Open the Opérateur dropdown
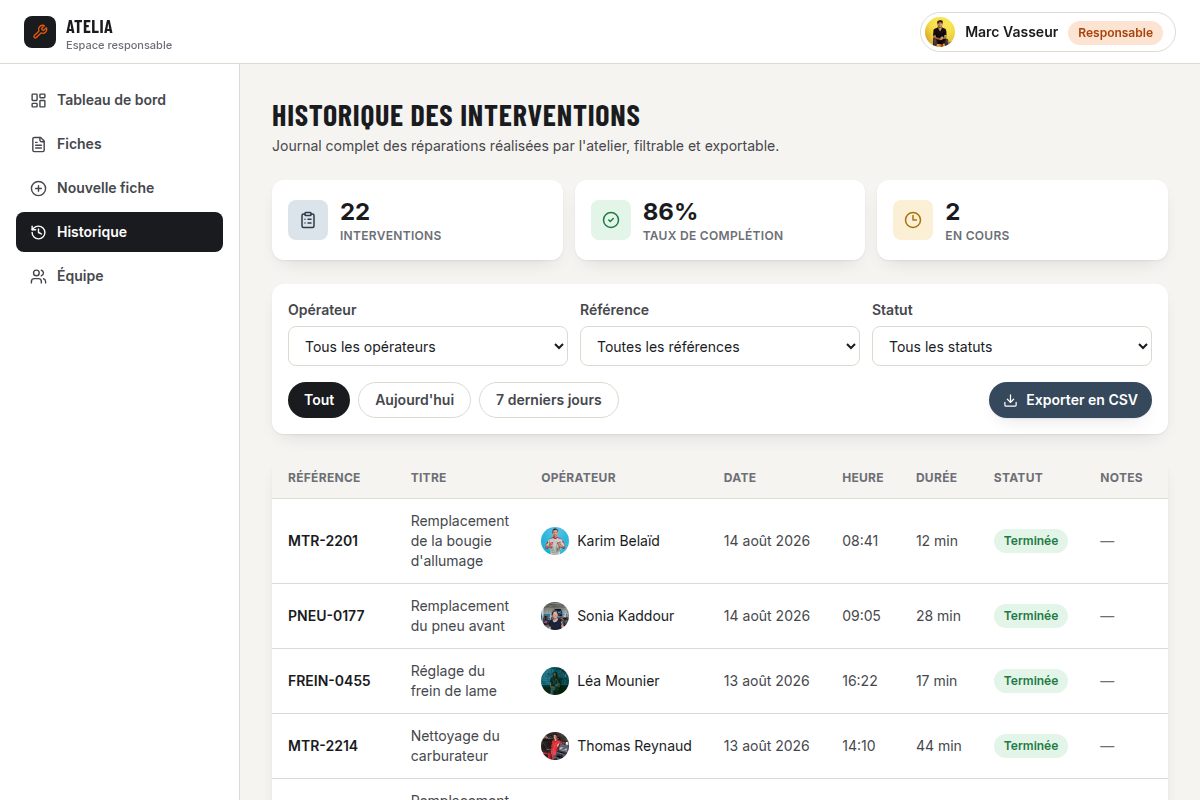The image size is (1200, 800). (x=428, y=346)
